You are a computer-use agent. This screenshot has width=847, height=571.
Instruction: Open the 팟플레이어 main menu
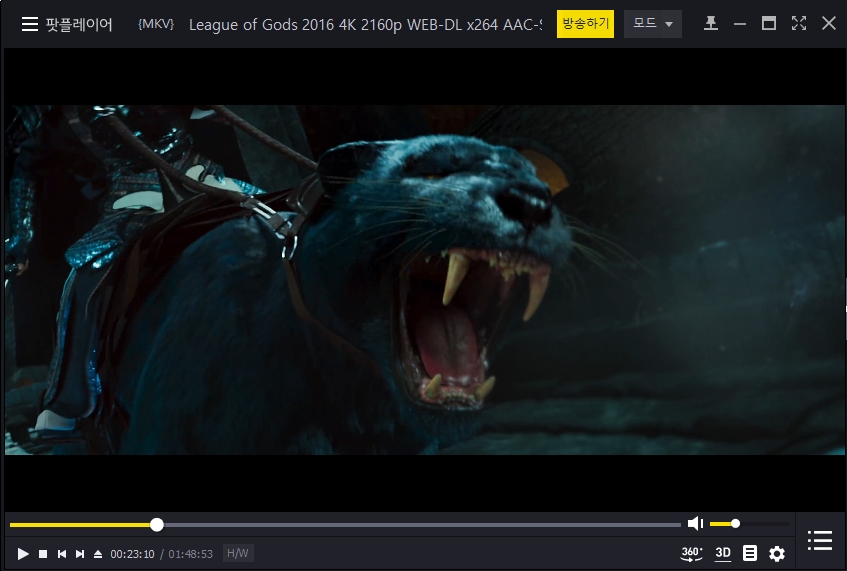[66, 24]
